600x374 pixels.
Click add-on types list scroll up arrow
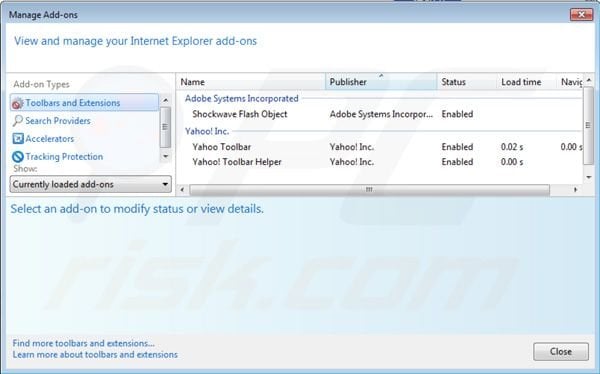click(x=166, y=100)
